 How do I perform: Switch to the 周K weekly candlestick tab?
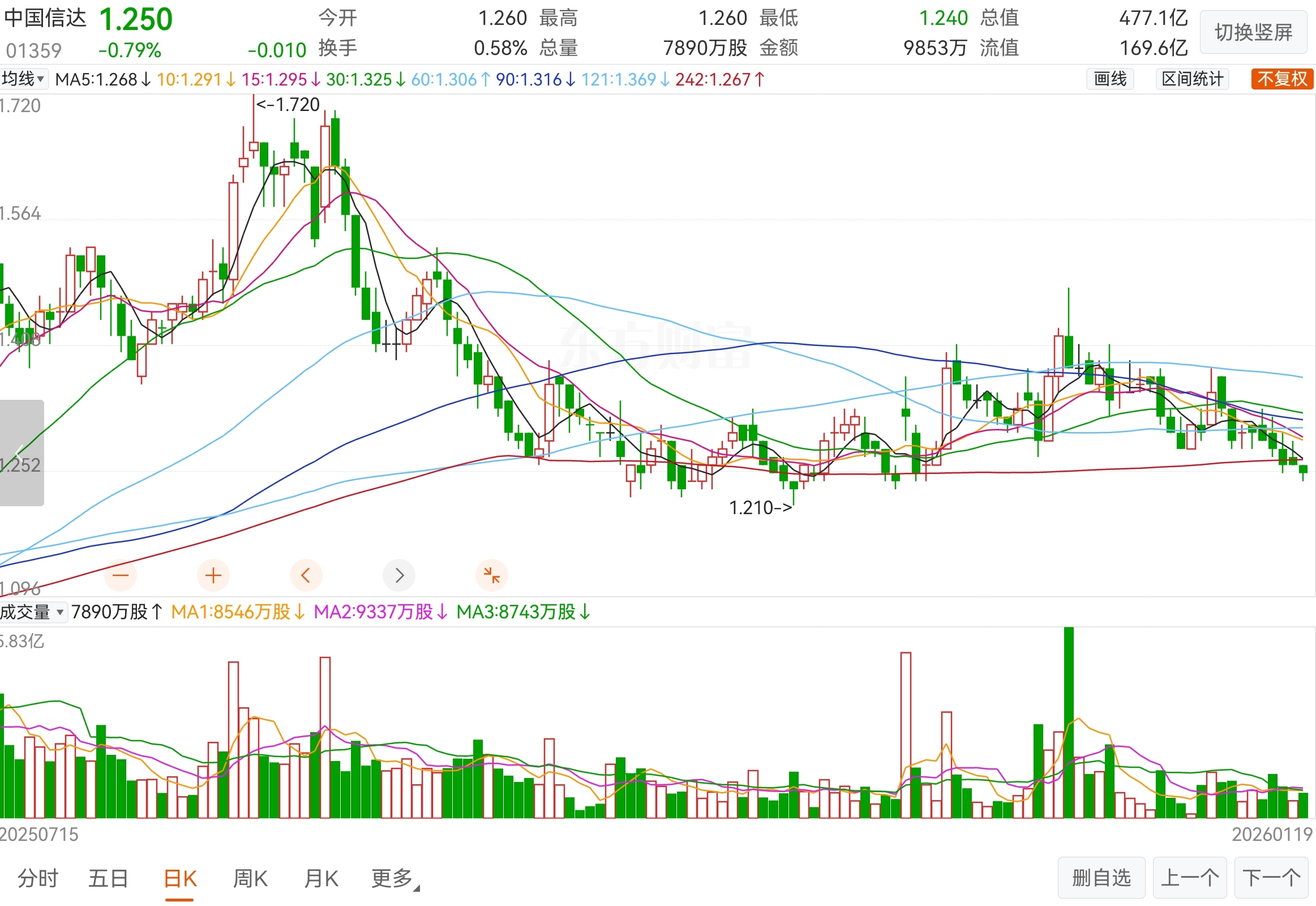(250, 877)
